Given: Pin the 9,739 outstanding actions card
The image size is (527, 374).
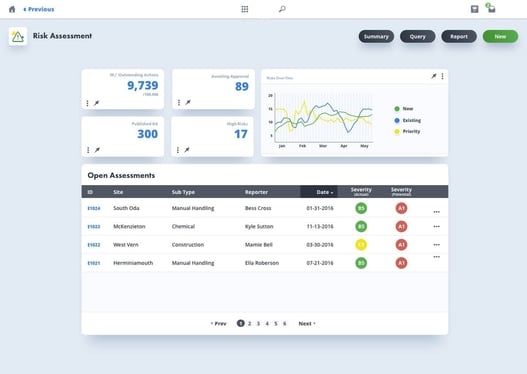Looking at the screenshot, I should tap(96, 103).
